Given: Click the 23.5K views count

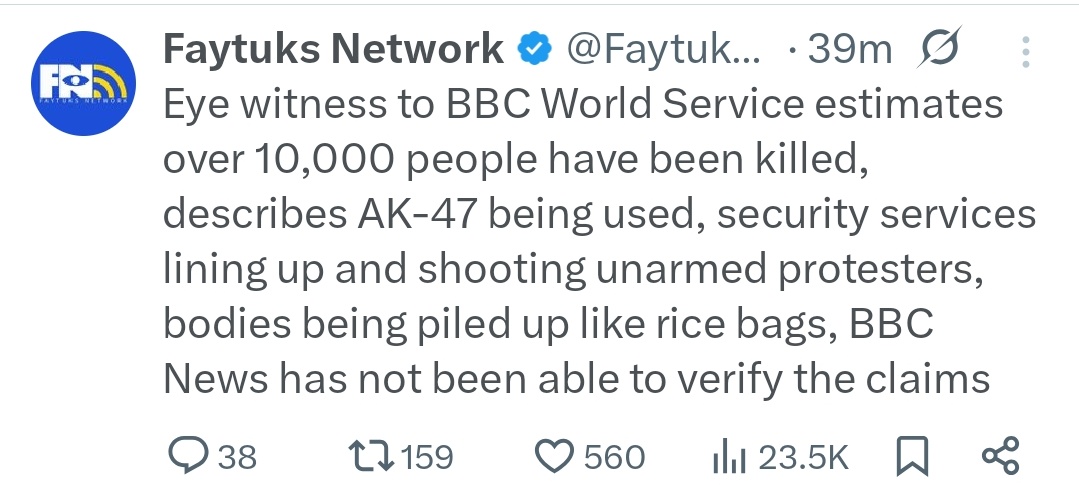Looking at the screenshot, I should (x=803, y=458).
